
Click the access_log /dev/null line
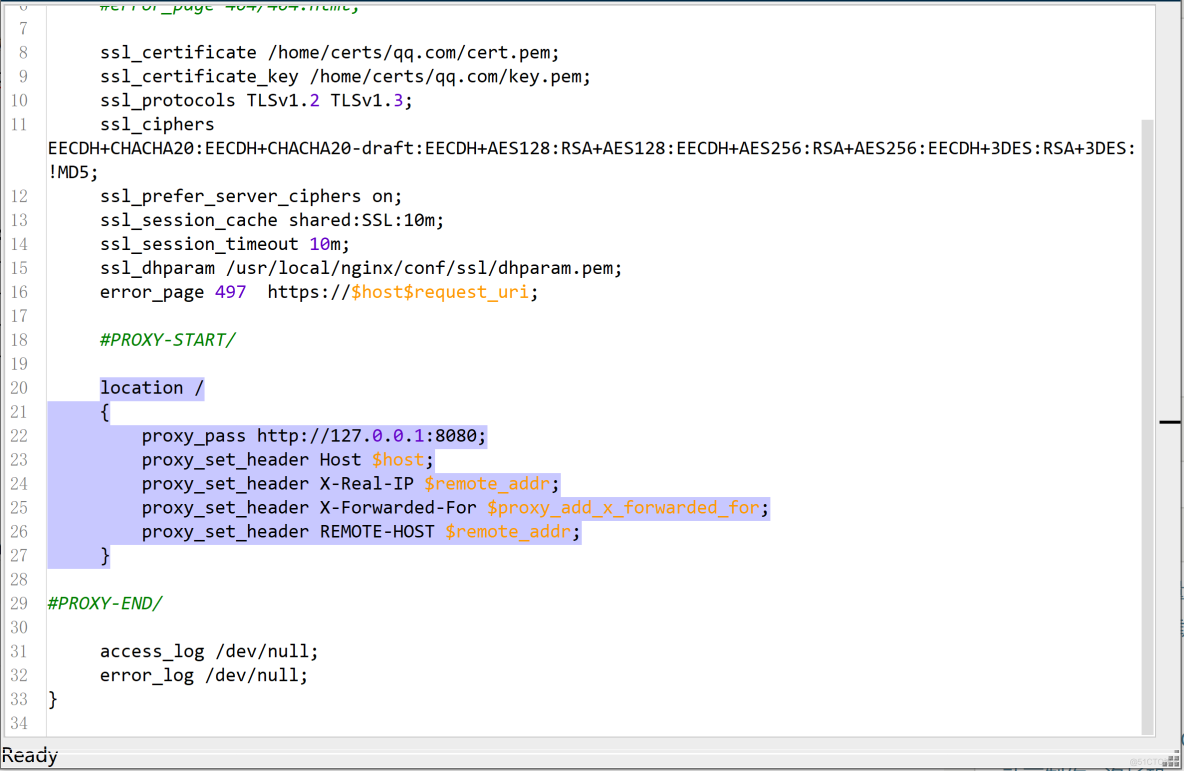tap(209, 652)
